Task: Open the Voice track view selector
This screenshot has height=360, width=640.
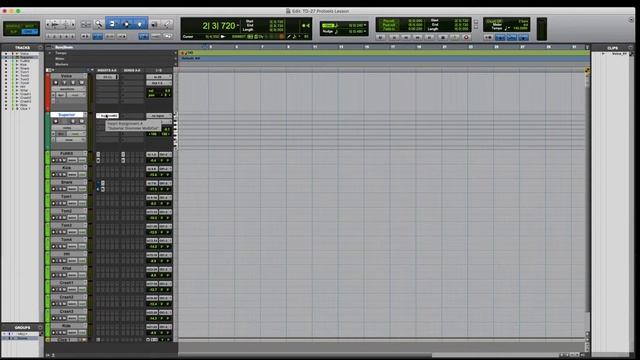Action: click(68, 89)
